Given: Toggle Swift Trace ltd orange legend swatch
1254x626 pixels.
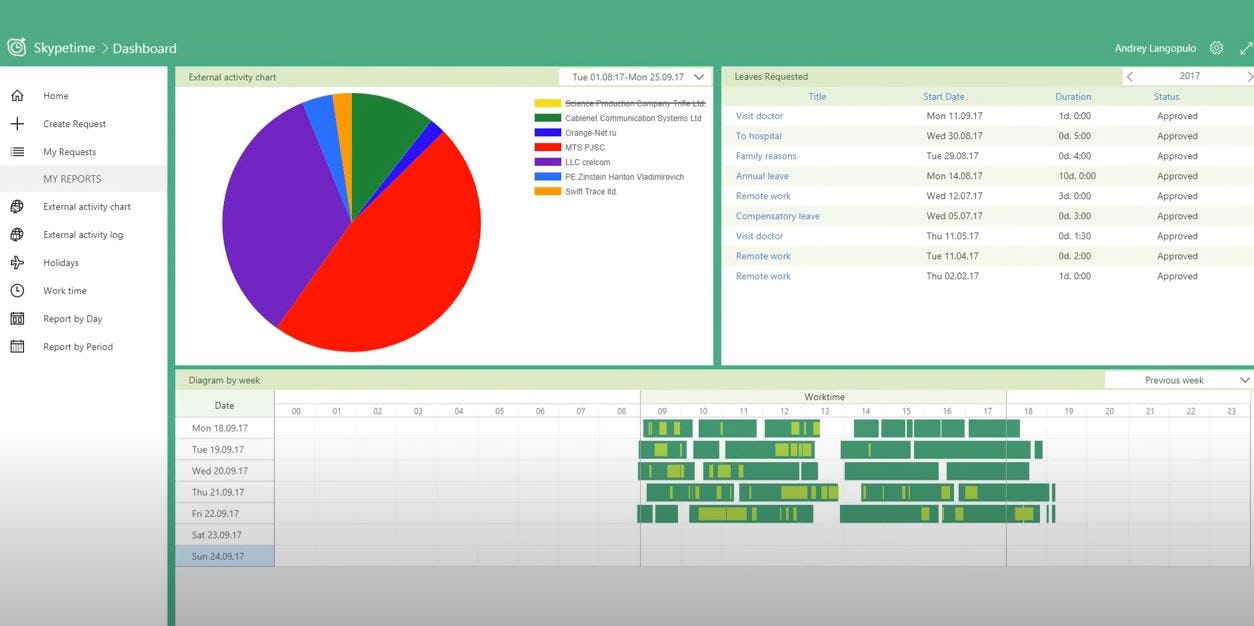Looking at the screenshot, I should click(x=547, y=191).
